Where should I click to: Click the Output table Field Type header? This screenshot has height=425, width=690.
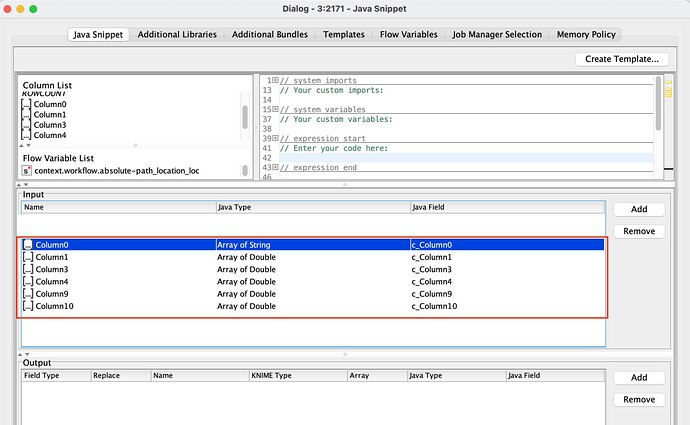click(56, 376)
